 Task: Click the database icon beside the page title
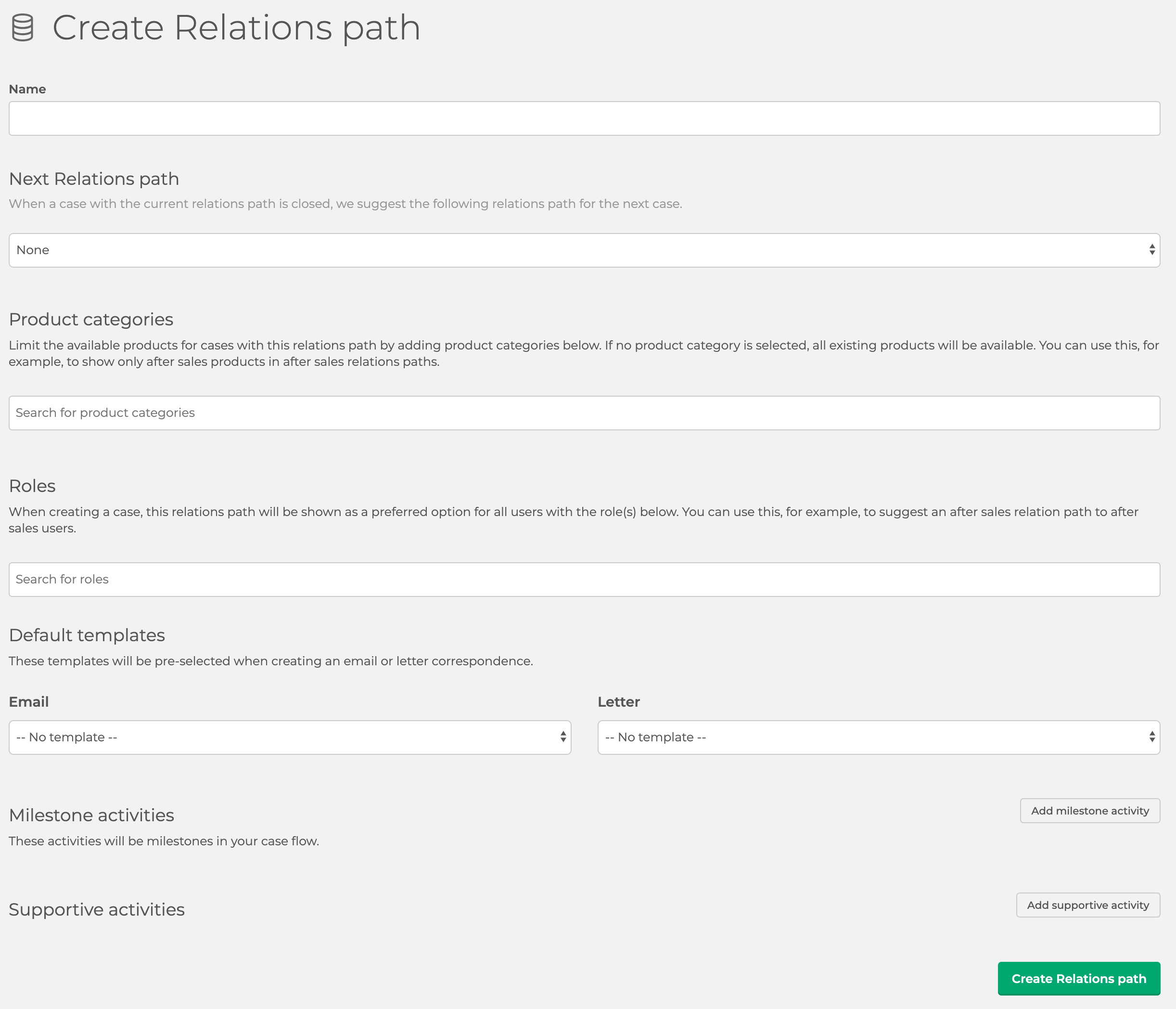pyautogui.click(x=23, y=28)
